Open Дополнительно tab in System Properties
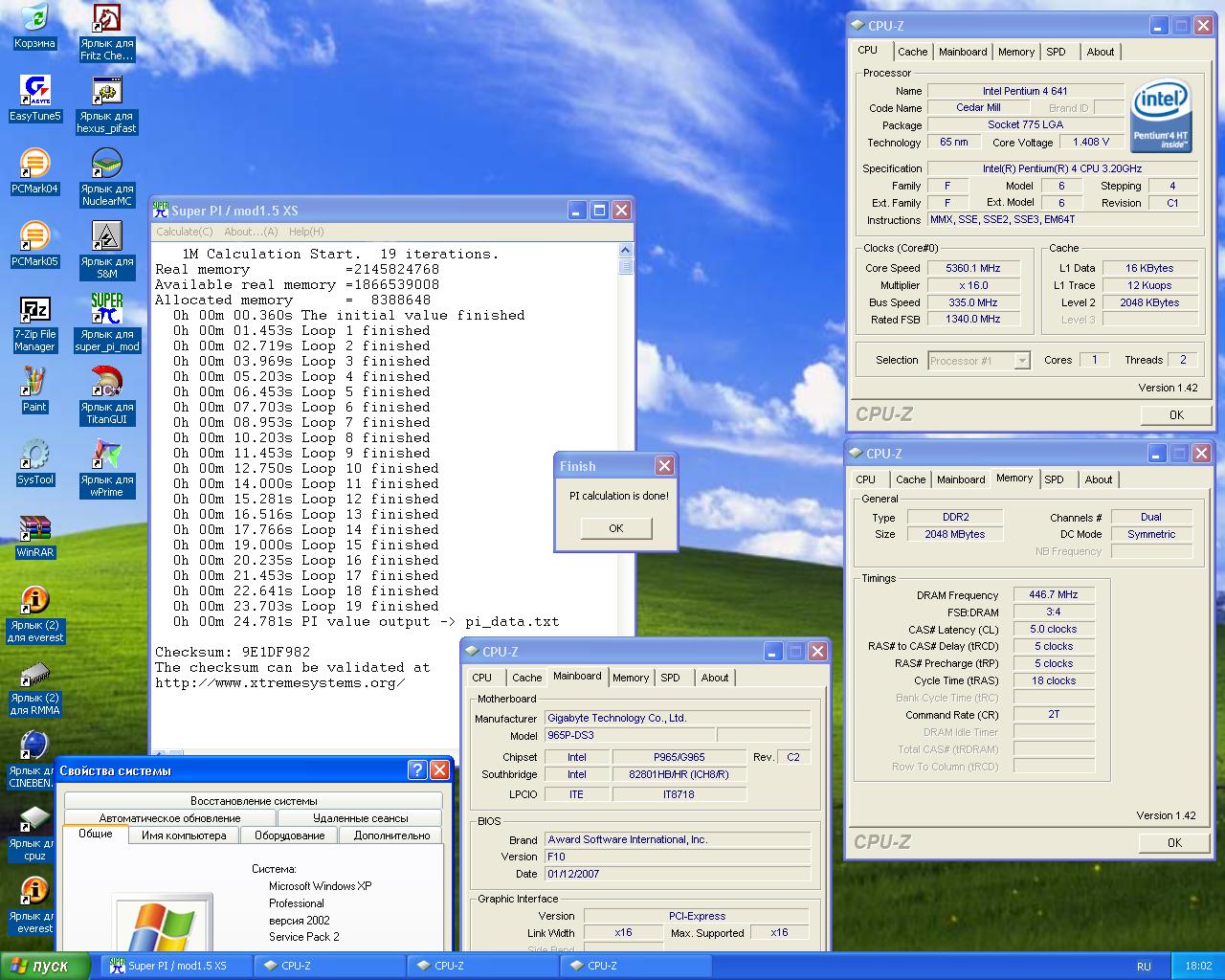 click(392, 835)
